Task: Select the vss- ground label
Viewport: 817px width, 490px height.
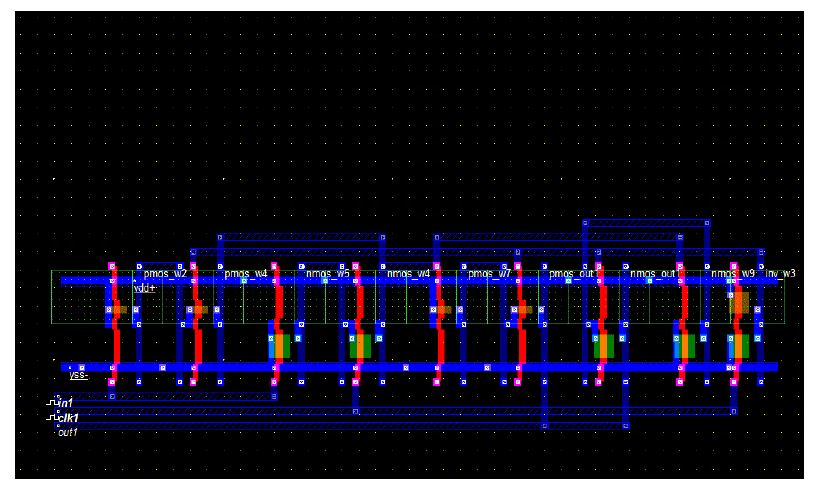Action: tap(78, 376)
